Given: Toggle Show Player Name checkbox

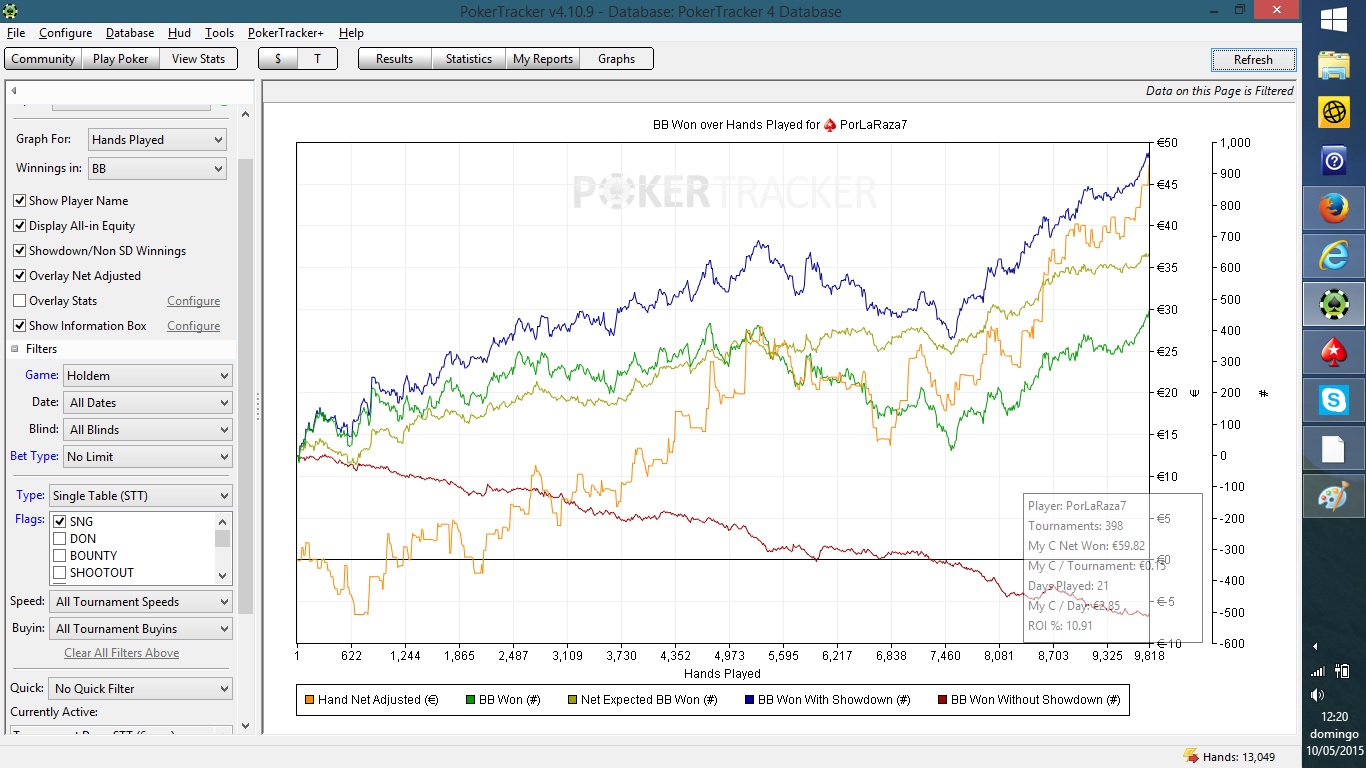Looking at the screenshot, I should (20, 200).
